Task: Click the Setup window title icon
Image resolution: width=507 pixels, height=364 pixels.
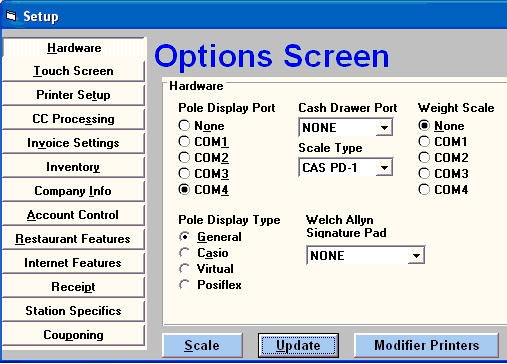Action: [x=11, y=16]
